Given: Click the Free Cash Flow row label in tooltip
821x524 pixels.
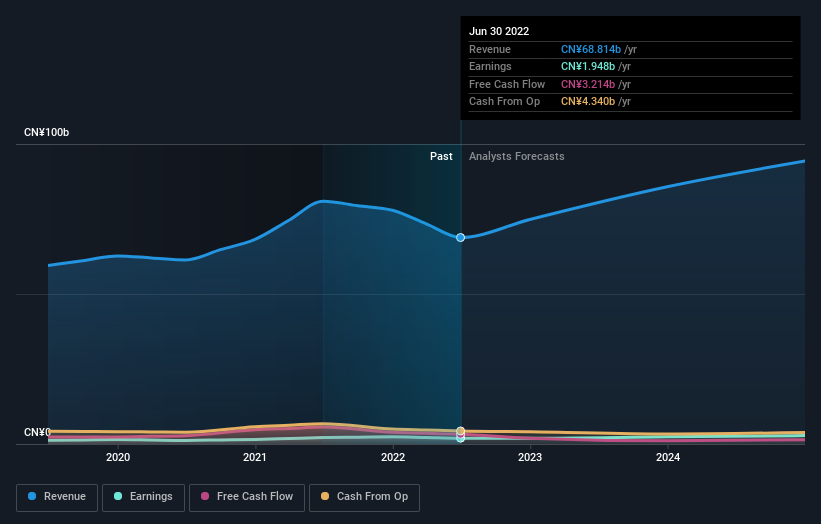Looking at the screenshot, I should pos(507,84).
